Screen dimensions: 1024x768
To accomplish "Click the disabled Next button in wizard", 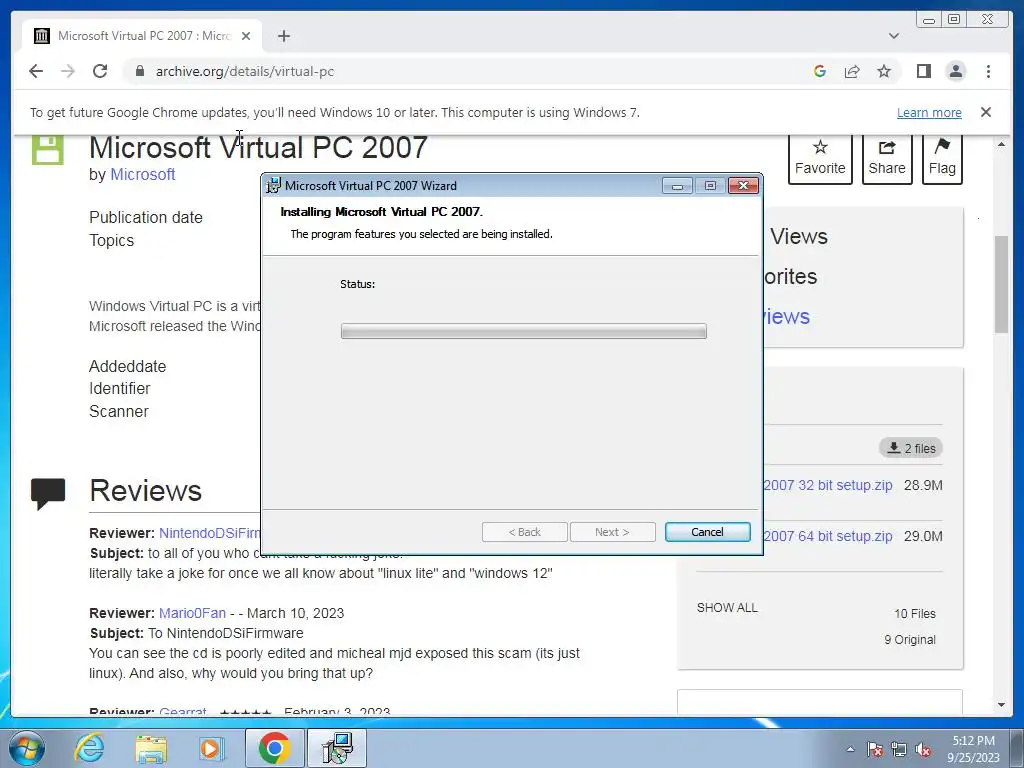I will [x=612, y=532].
